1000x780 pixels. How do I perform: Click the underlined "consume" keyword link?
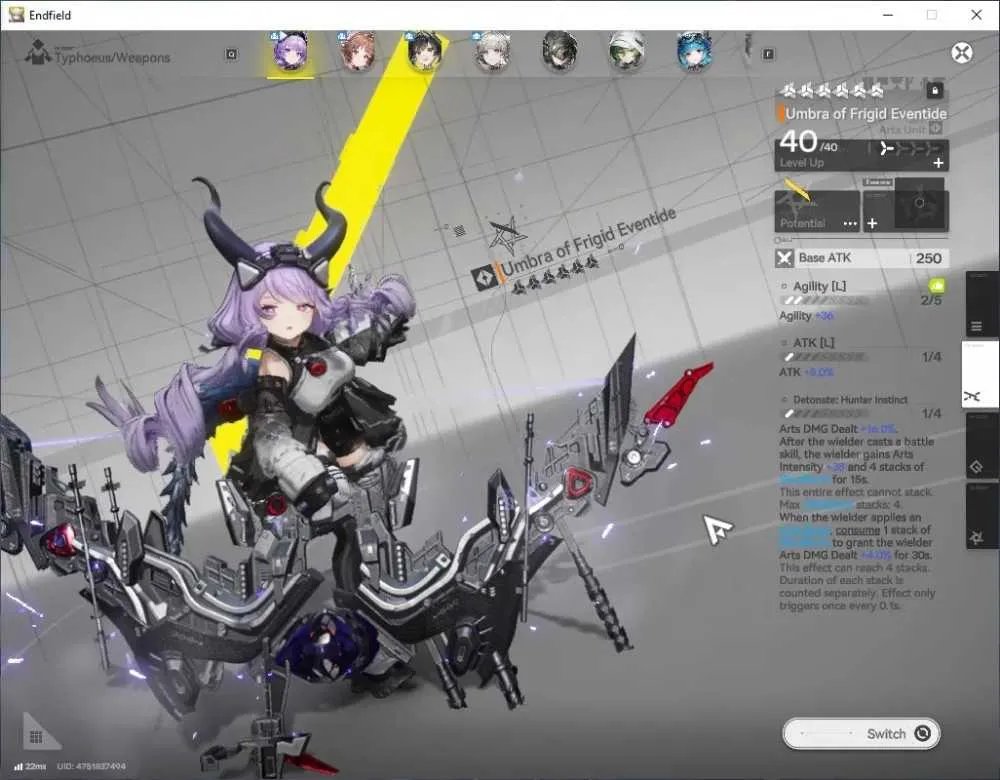pos(858,530)
